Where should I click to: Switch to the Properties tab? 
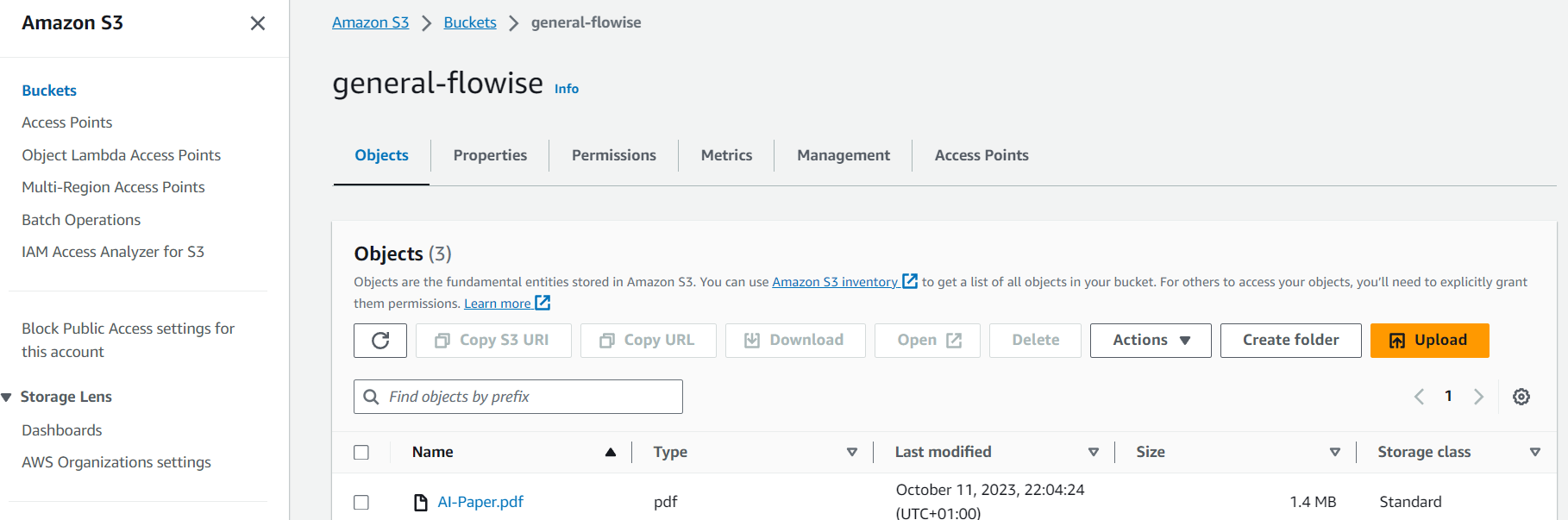(490, 155)
